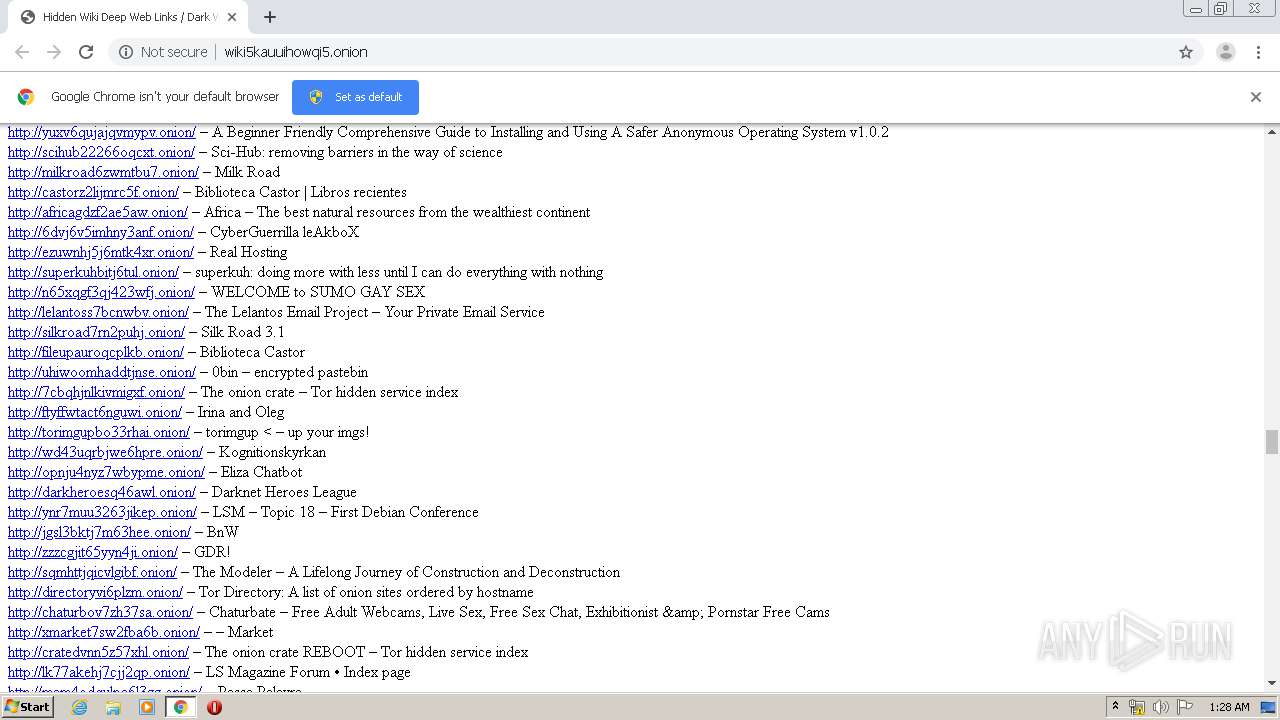Open the sqmhttjqicvlgibf.onion Modeler link
The width and height of the screenshot is (1280, 720).
coord(92,572)
